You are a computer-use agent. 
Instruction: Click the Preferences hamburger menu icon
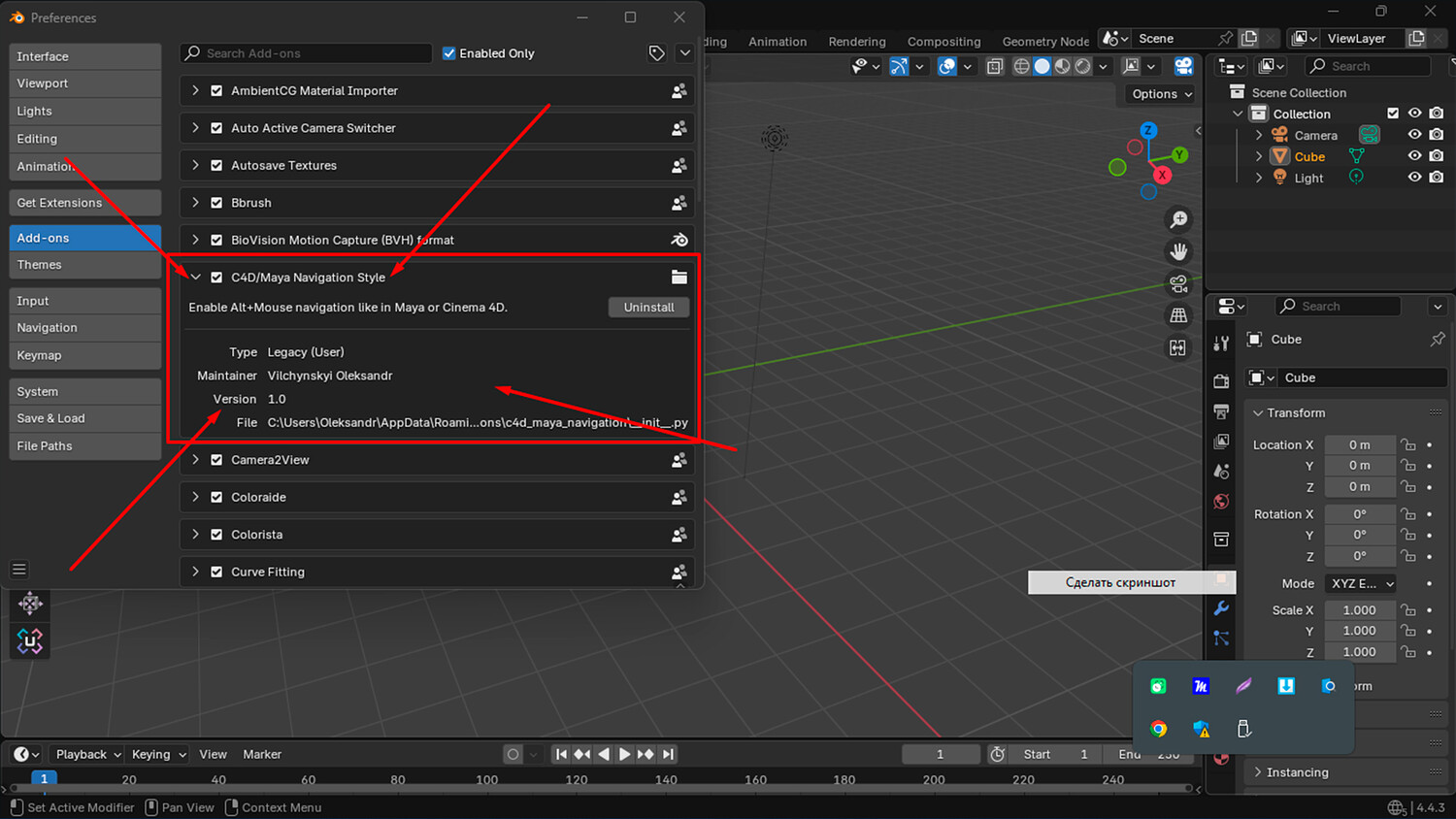coord(19,569)
